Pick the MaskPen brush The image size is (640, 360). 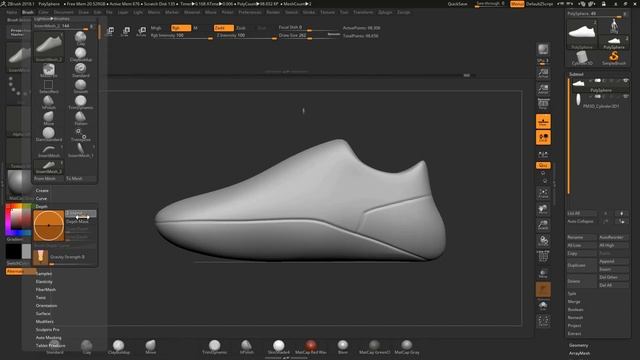pyautogui.click(x=49, y=70)
